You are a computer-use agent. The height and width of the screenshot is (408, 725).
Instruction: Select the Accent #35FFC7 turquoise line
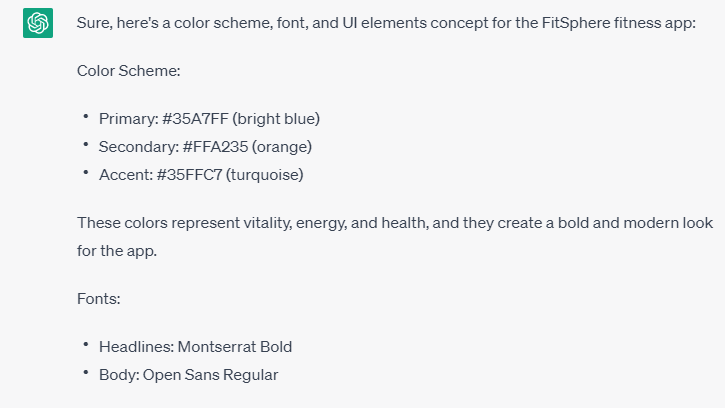(x=201, y=175)
